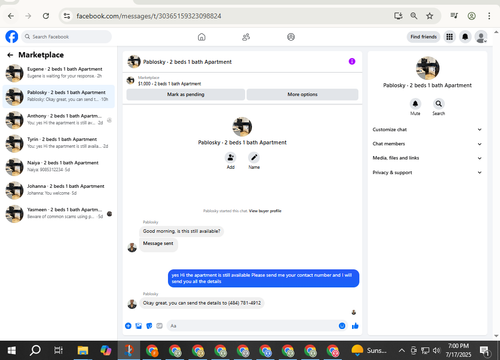Add people to the Pablosky chat

coord(230,157)
